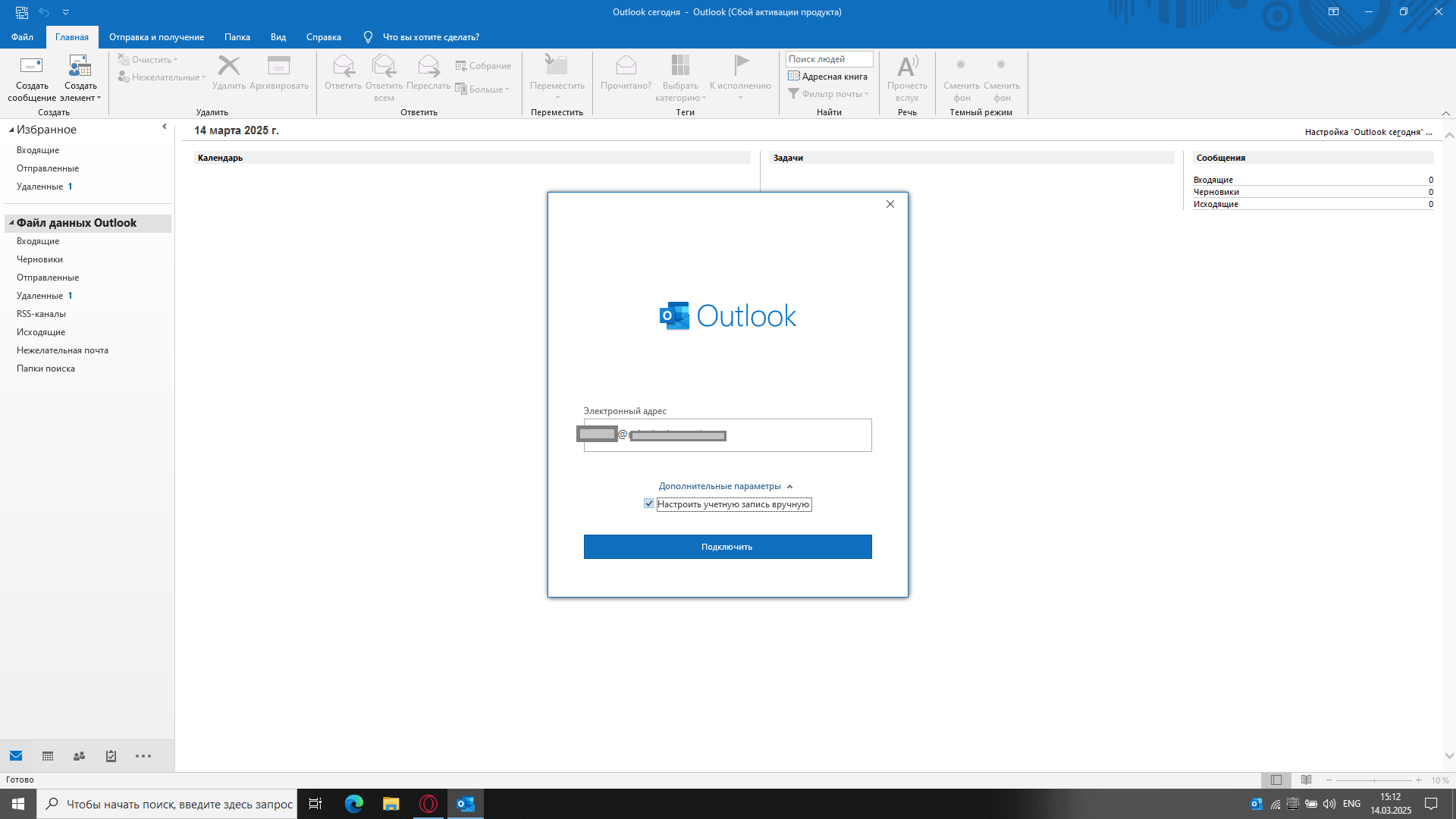The image size is (1456, 819).
Task: Collapse the folder pane arrow
Action: pyautogui.click(x=165, y=127)
